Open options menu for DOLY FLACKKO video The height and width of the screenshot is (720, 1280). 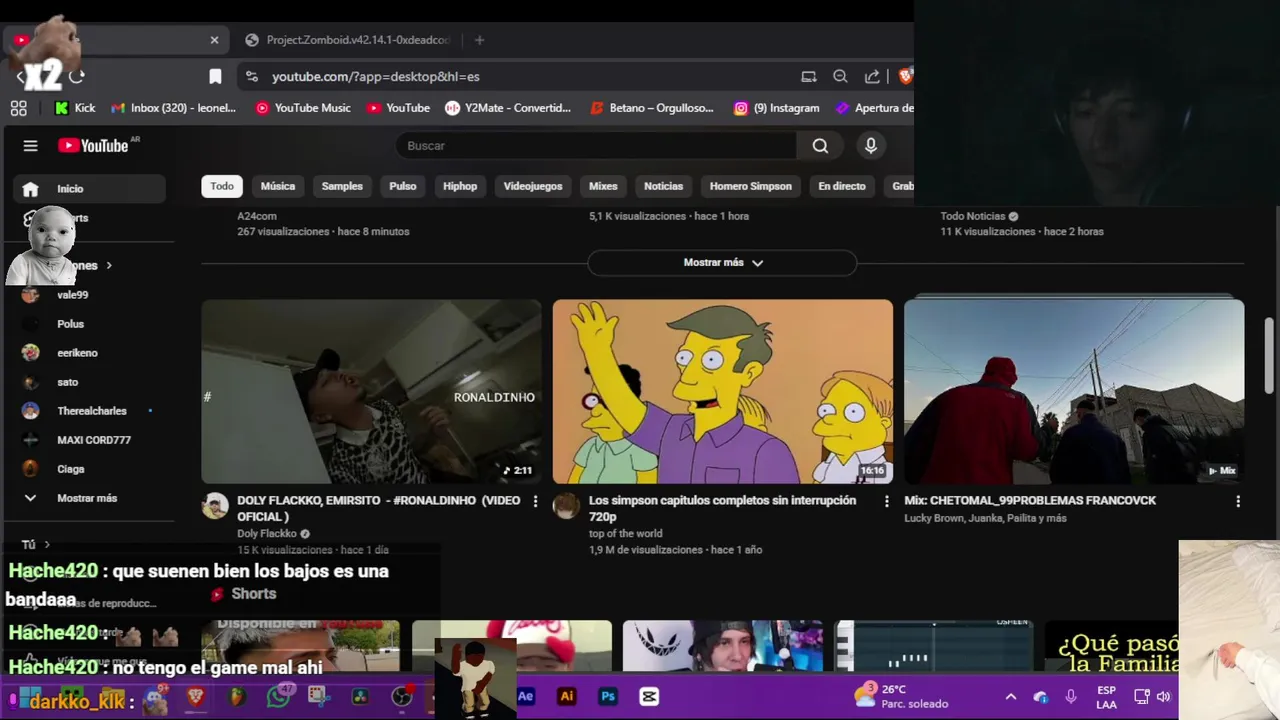(535, 501)
